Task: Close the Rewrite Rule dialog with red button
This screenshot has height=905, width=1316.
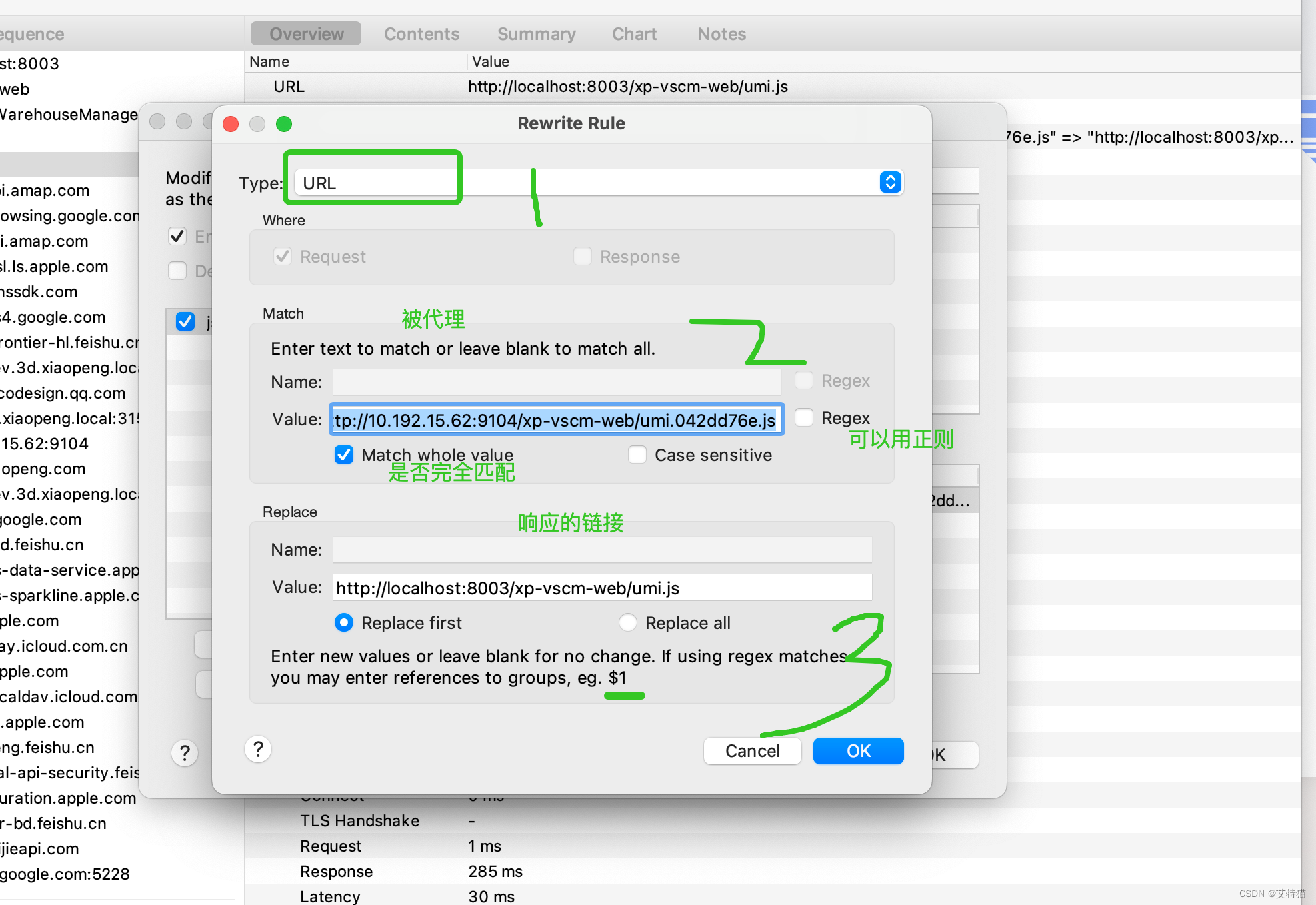Action: point(231,124)
